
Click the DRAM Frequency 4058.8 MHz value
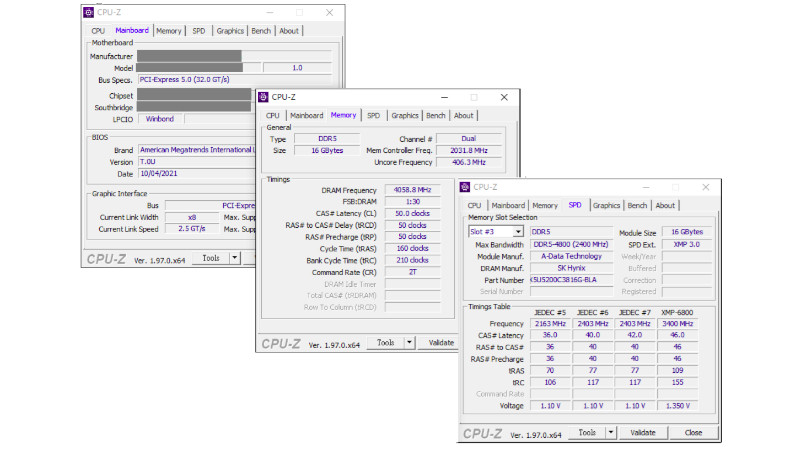(x=412, y=190)
